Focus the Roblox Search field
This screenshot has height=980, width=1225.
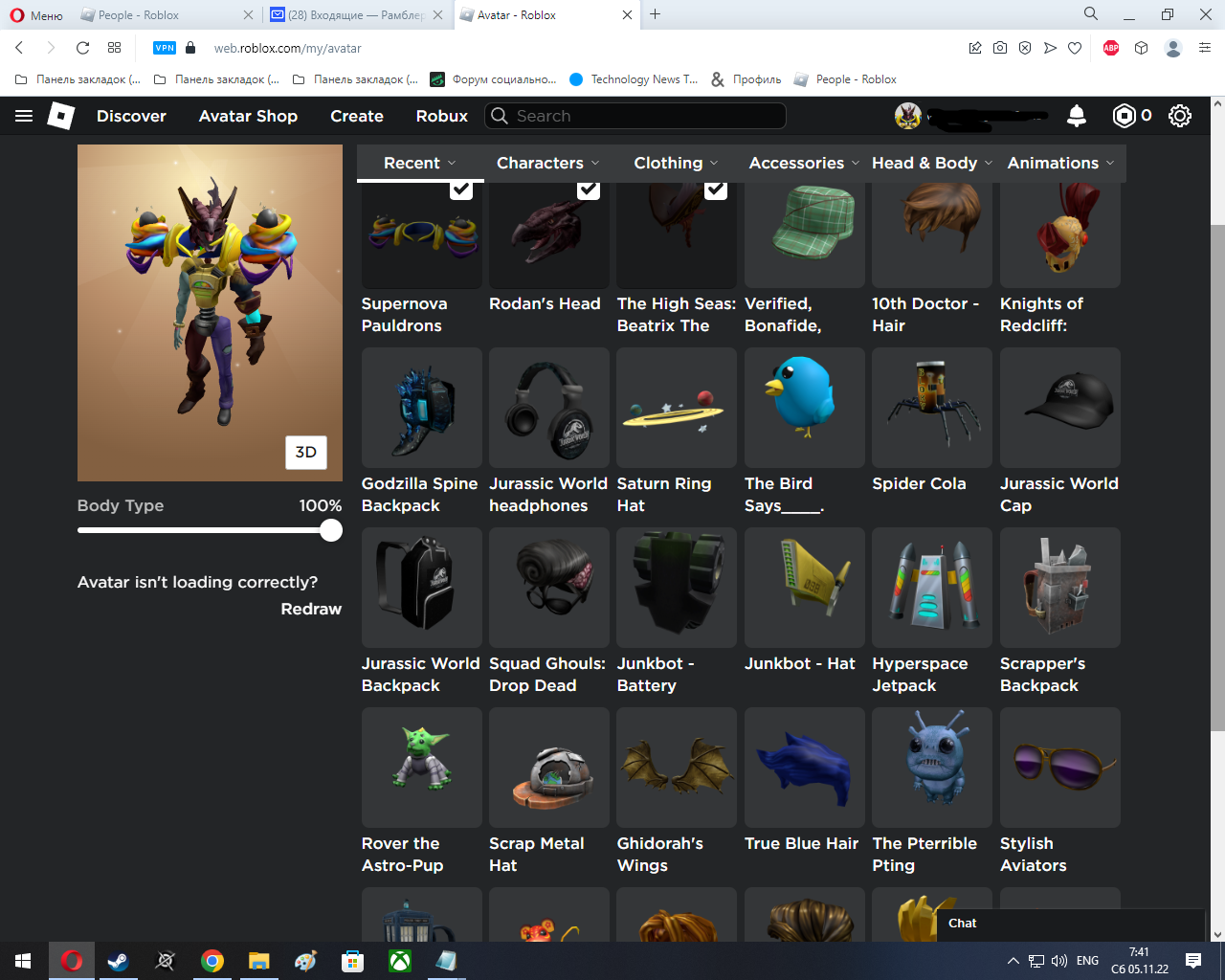pos(636,116)
